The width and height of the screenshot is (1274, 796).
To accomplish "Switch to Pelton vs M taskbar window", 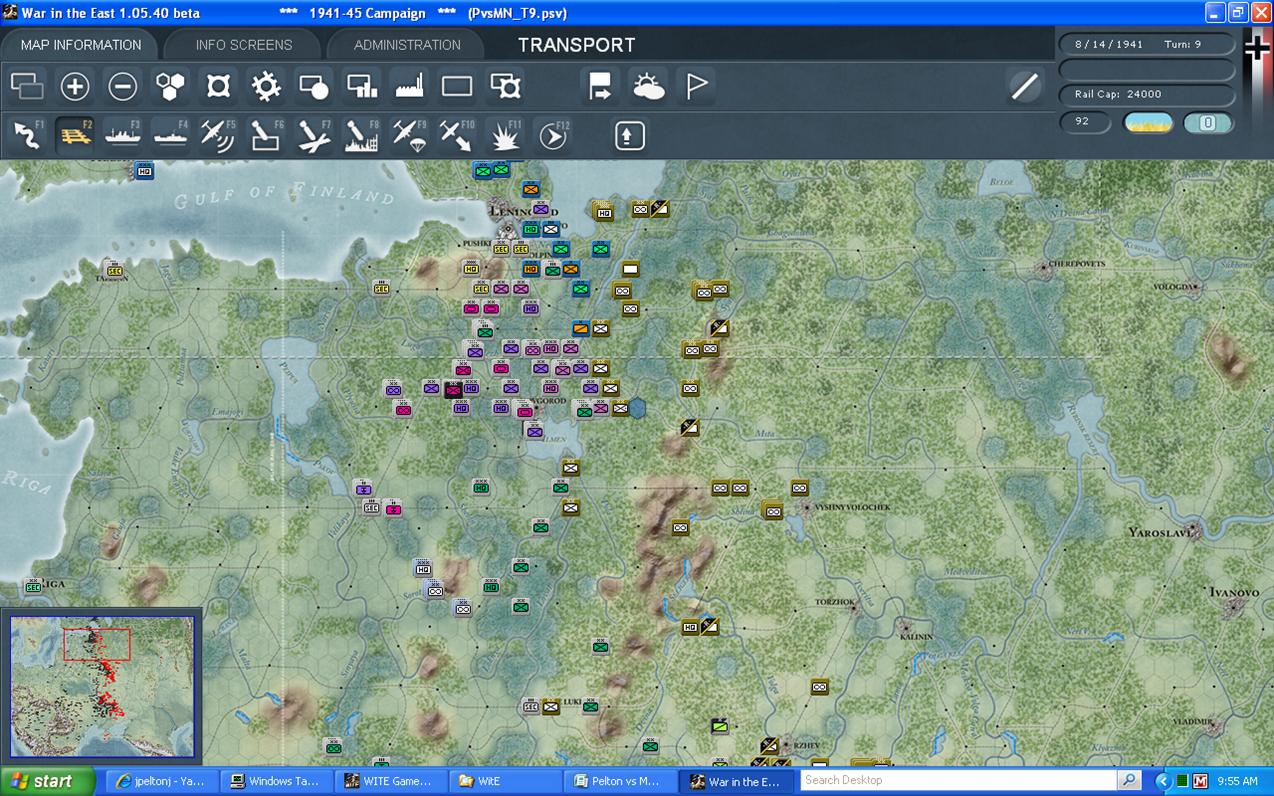I will (620, 781).
